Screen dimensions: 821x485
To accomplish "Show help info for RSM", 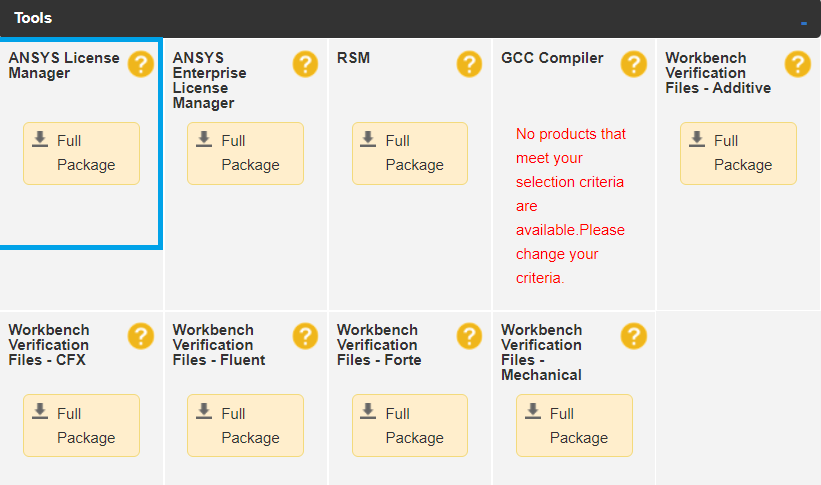I will click(x=469, y=64).
